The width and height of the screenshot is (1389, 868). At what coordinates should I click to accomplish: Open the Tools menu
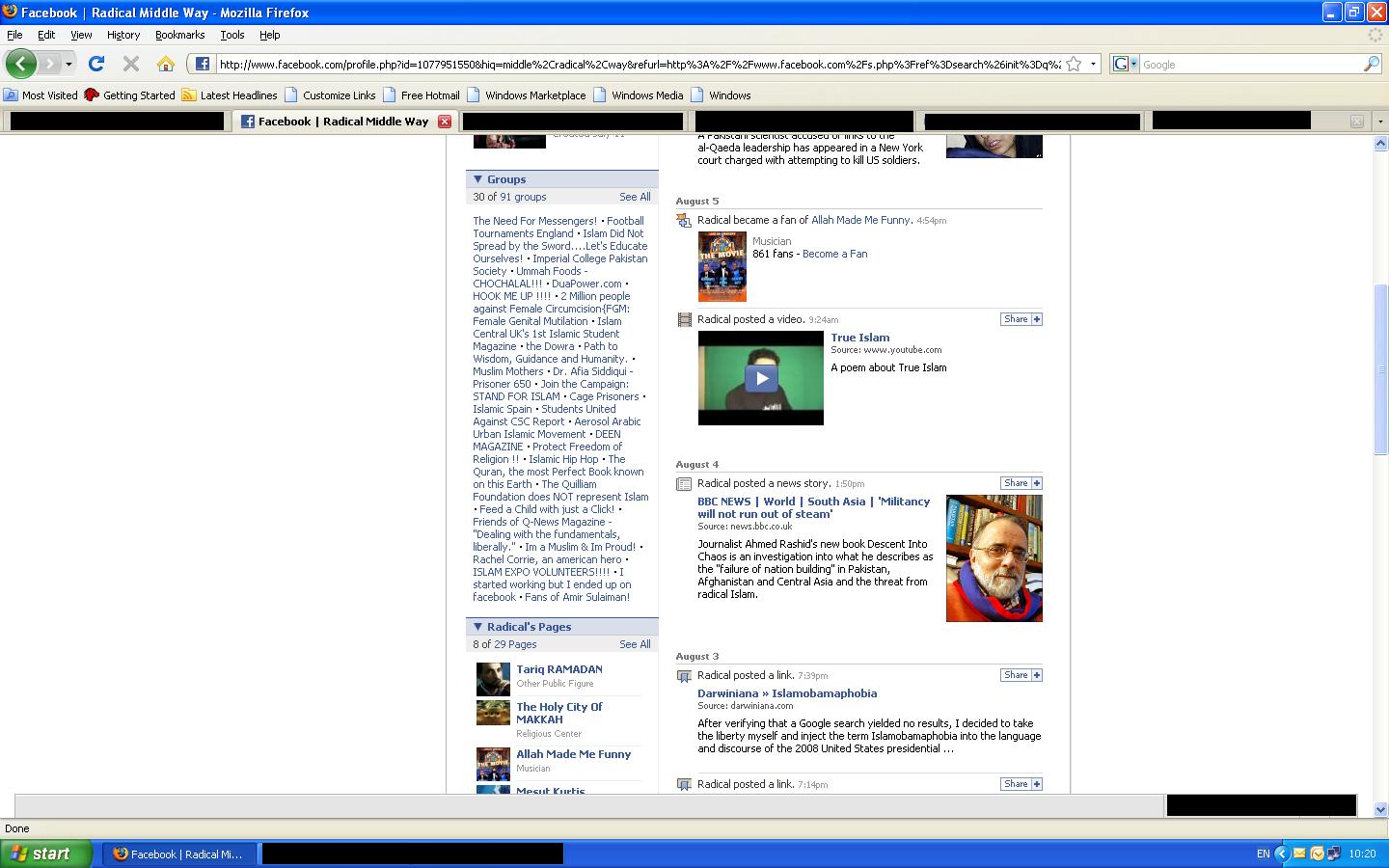(231, 35)
